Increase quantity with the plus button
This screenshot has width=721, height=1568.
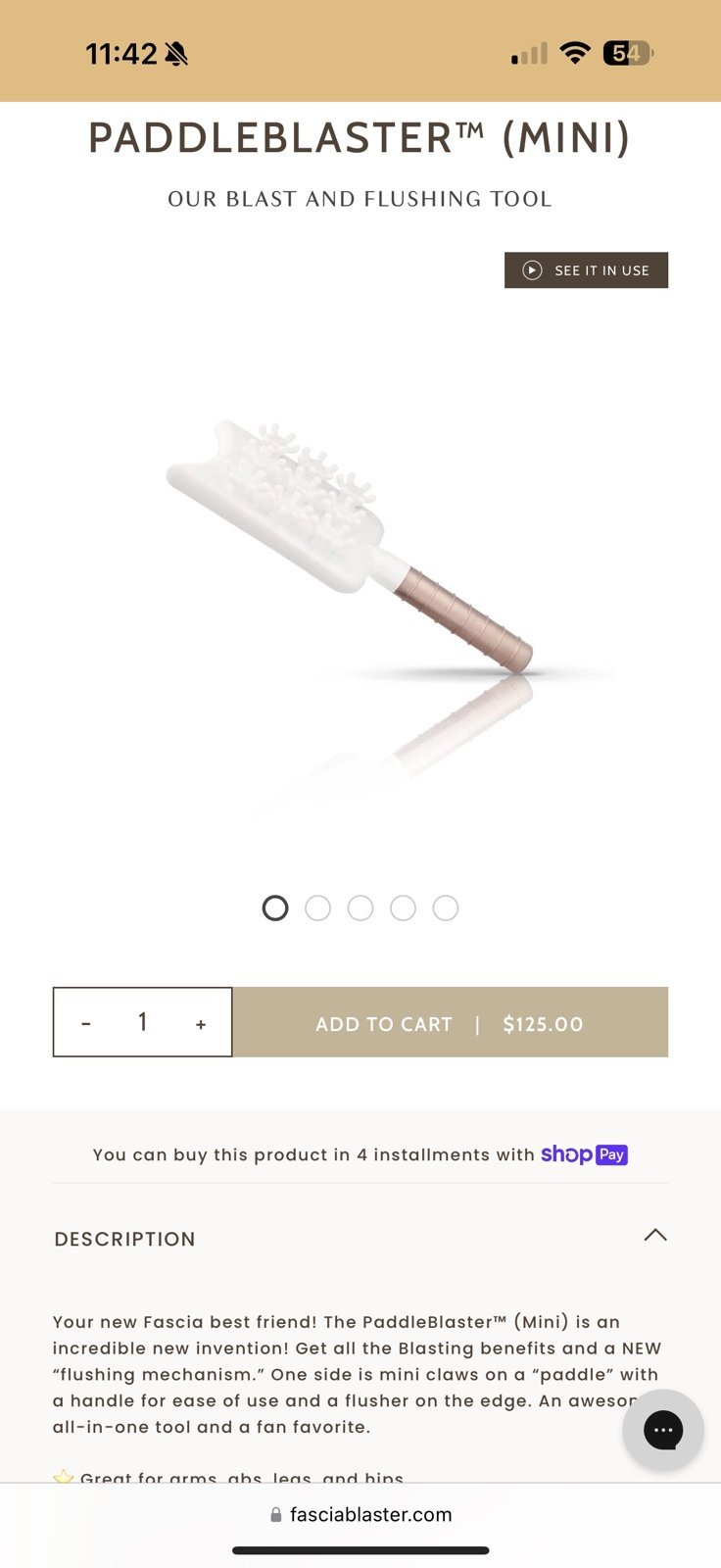(201, 1024)
